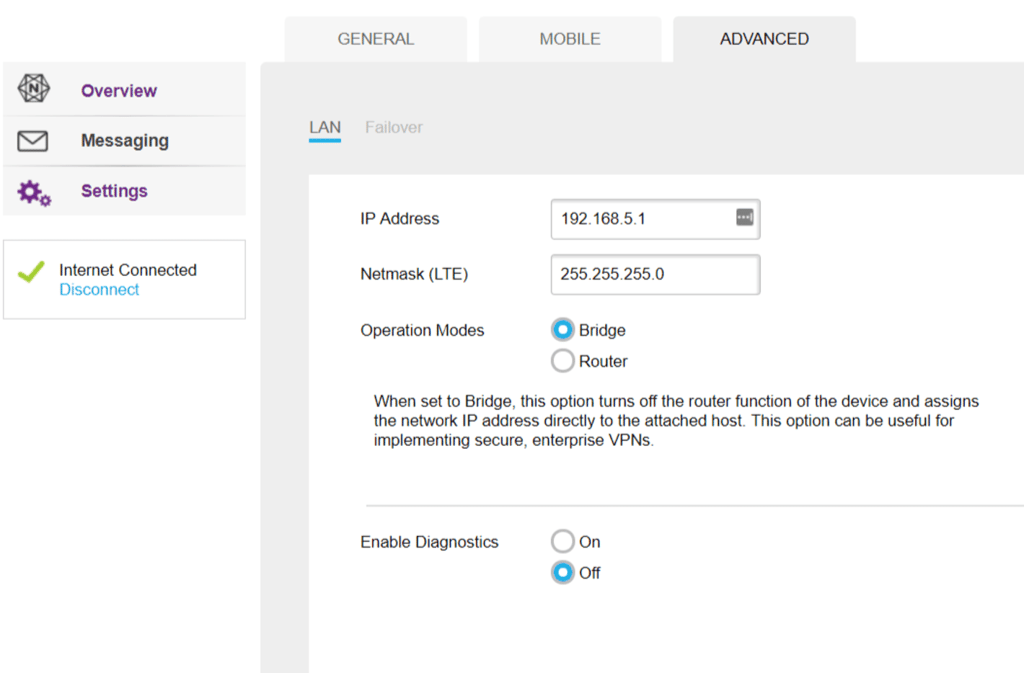Open Overview from the sidebar text
Viewport: 1024px width, 673px height.
click(x=119, y=91)
